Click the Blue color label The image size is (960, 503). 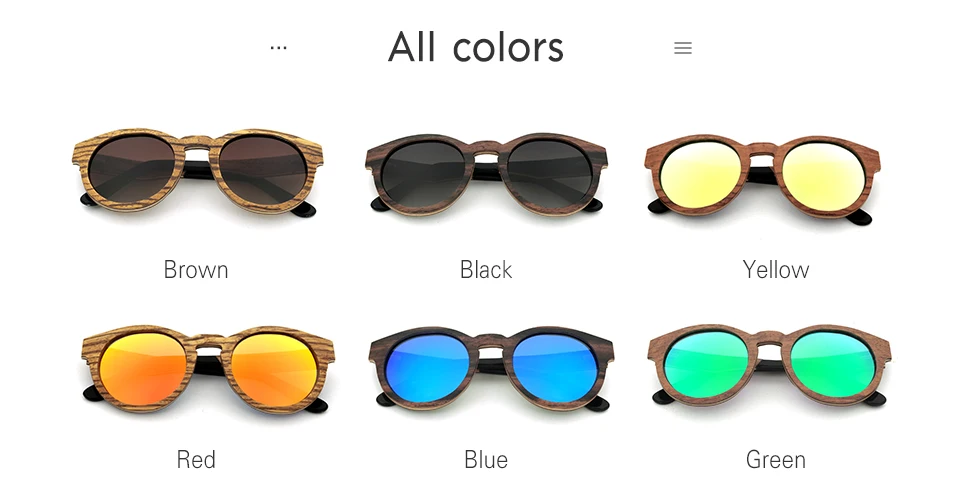[486, 460]
